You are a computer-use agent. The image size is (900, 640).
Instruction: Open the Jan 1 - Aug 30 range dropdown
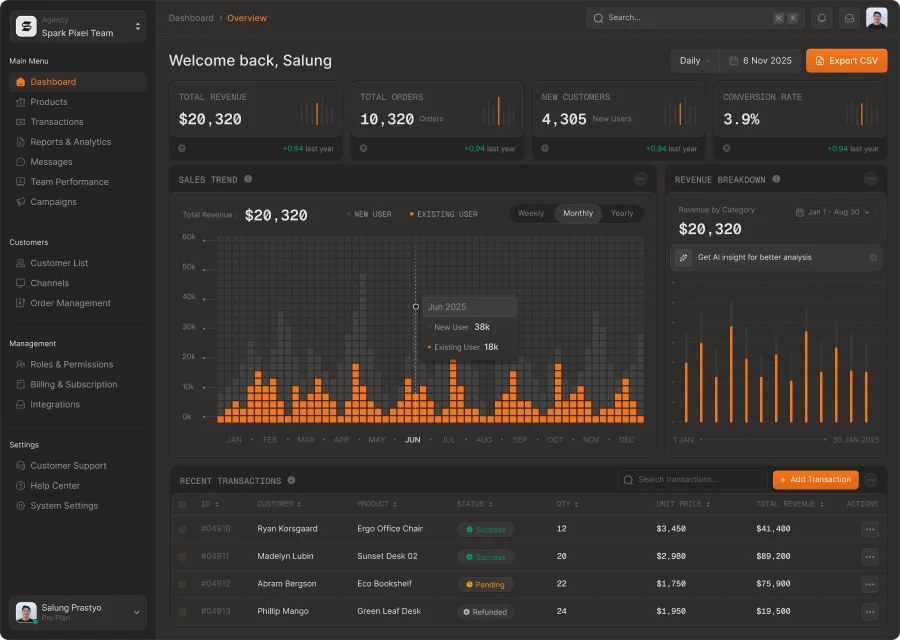(832, 212)
